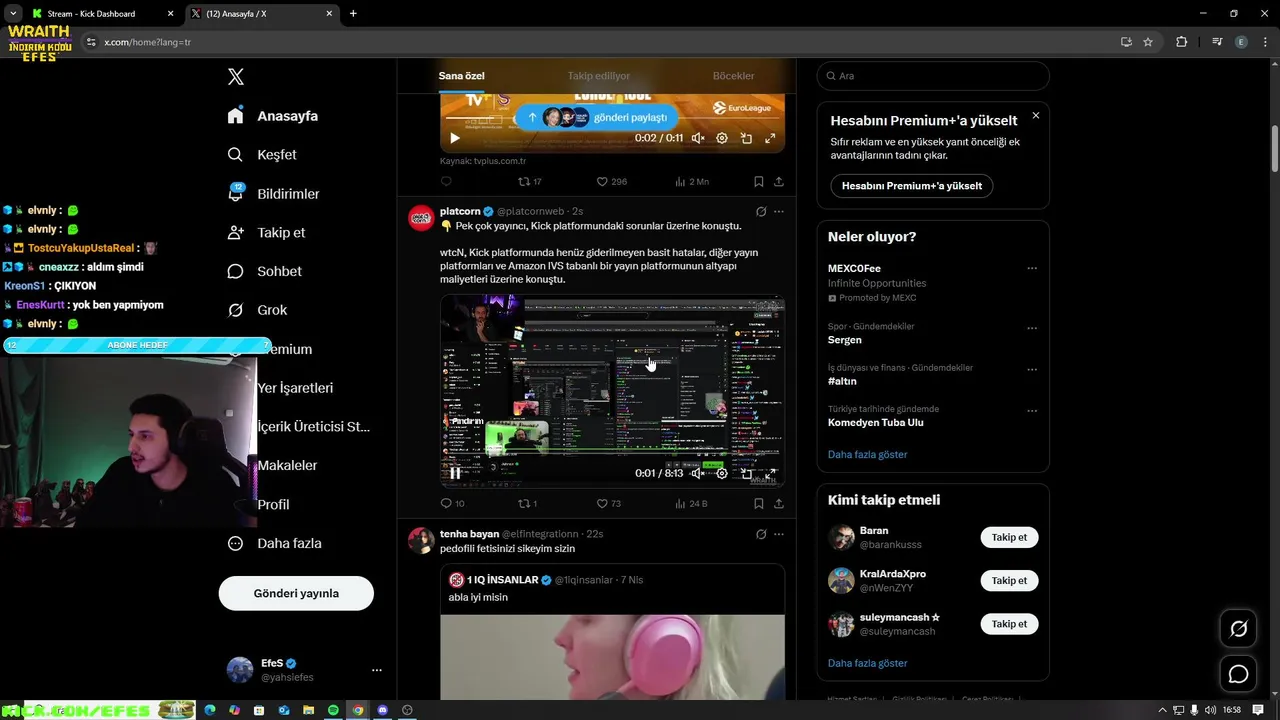Open Komedyen Tuba Ulu trend options

(1032, 411)
